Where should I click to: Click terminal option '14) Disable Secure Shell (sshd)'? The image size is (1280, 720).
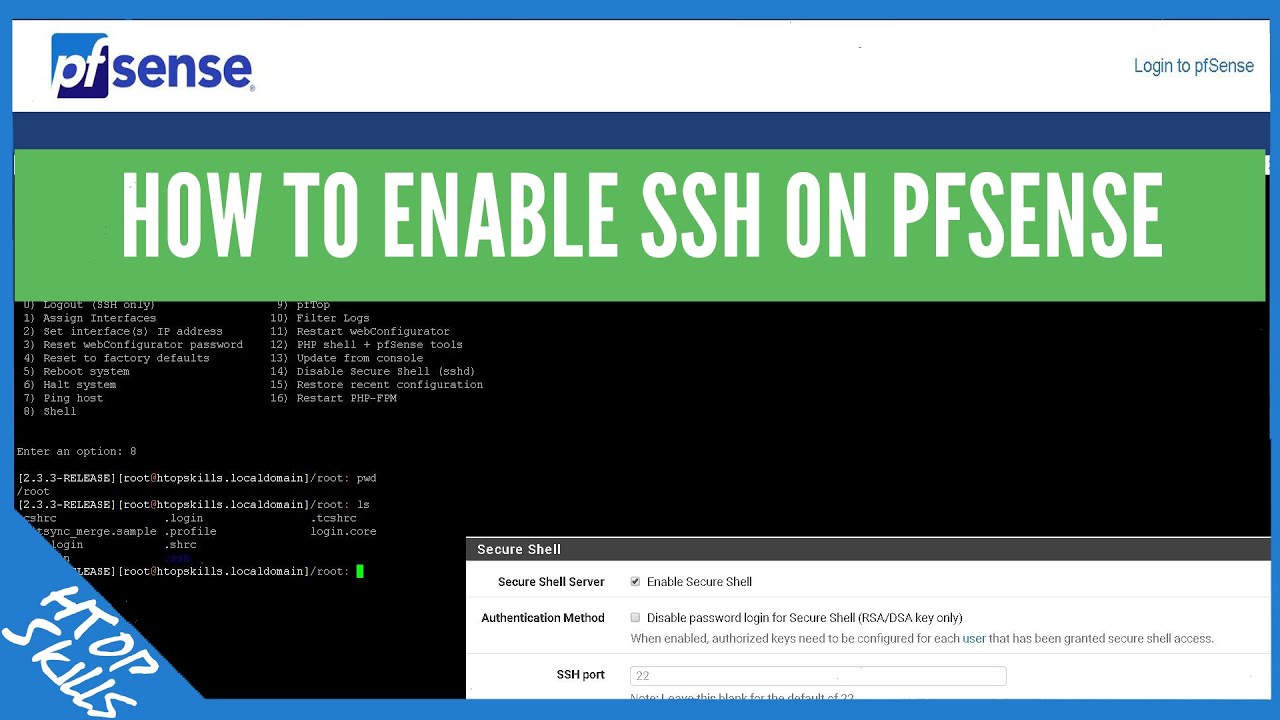373,371
